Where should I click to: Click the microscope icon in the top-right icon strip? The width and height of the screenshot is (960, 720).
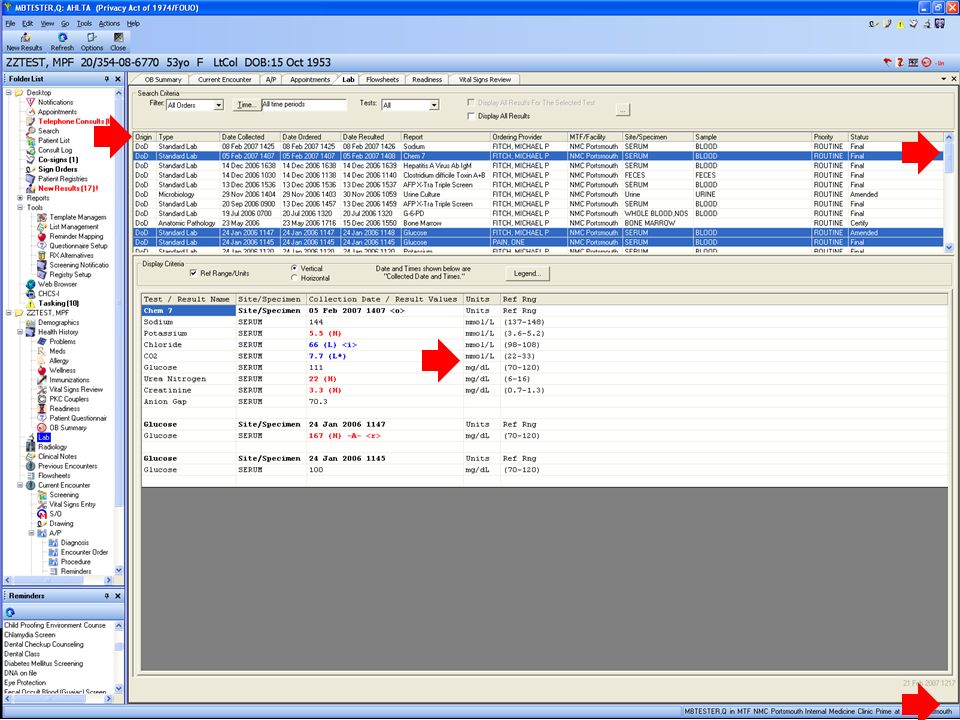(926, 24)
